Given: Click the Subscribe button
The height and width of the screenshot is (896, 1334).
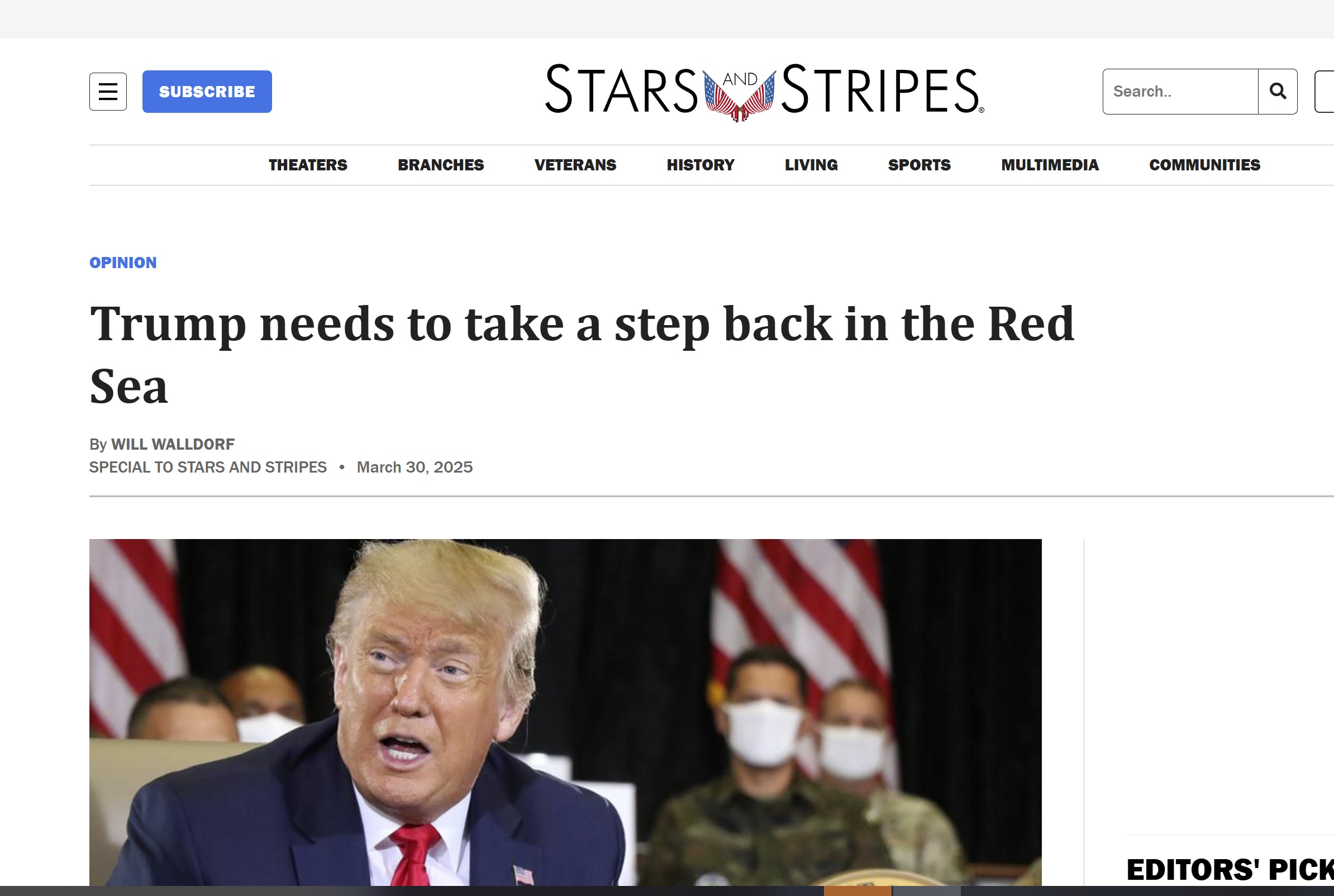Looking at the screenshot, I should pos(207,92).
